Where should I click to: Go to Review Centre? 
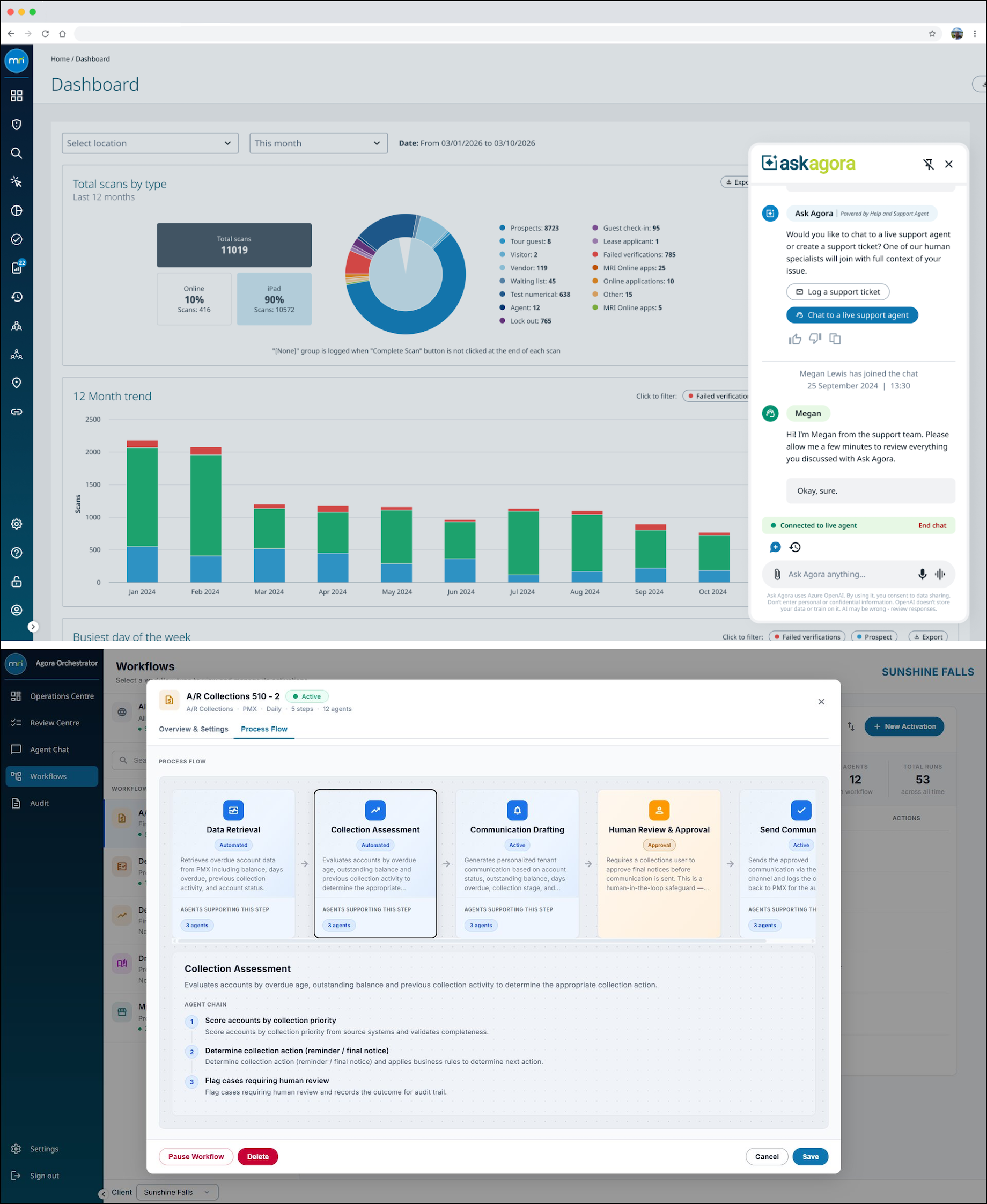[53, 723]
